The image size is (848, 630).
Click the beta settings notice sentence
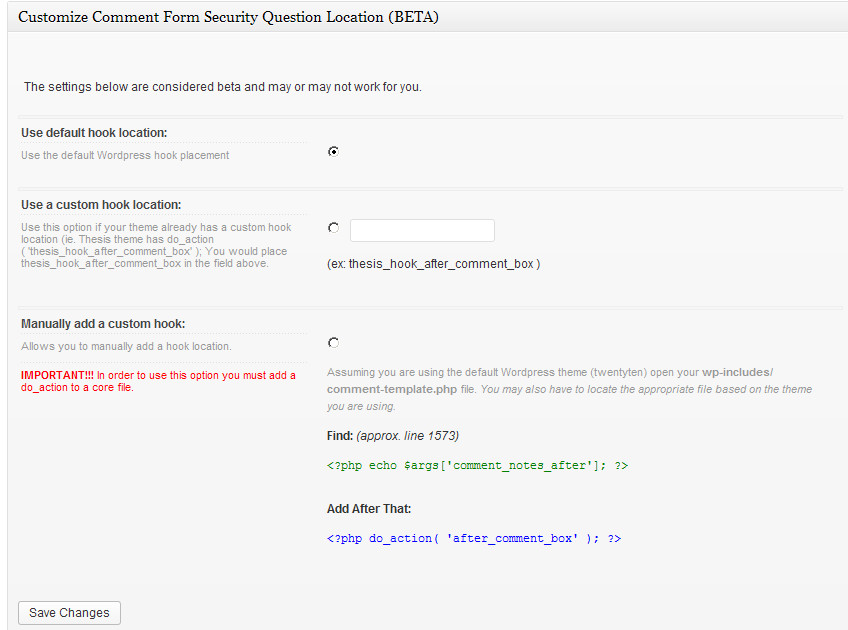(x=222, y=87)
